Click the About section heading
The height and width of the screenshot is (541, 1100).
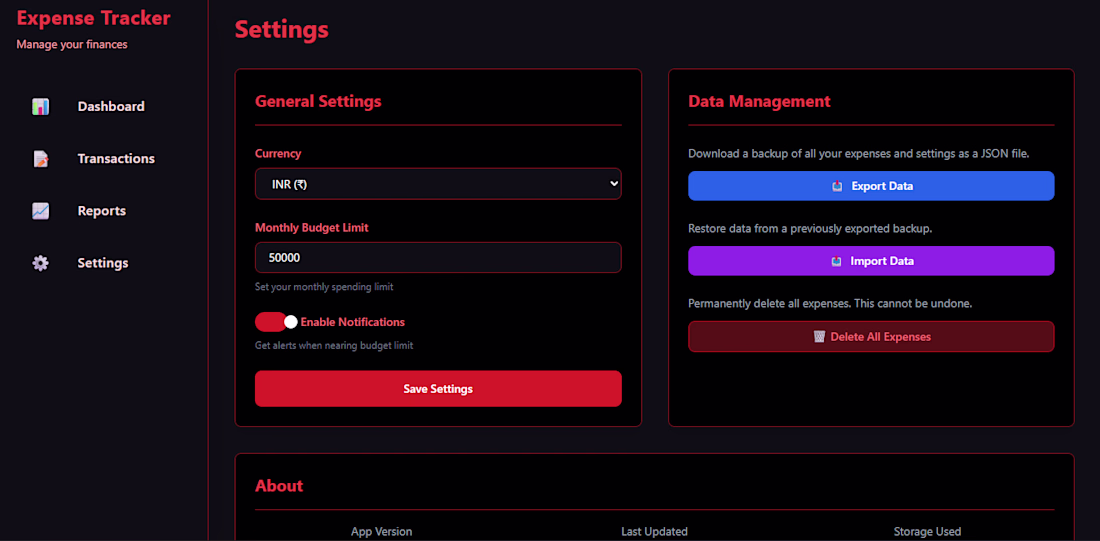tap(279, 486)
